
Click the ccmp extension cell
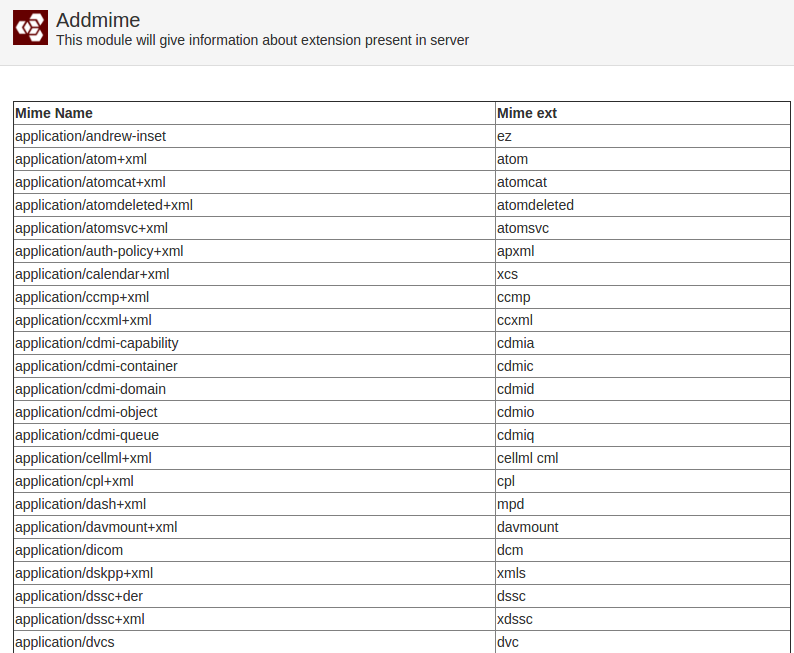point(643,297)
